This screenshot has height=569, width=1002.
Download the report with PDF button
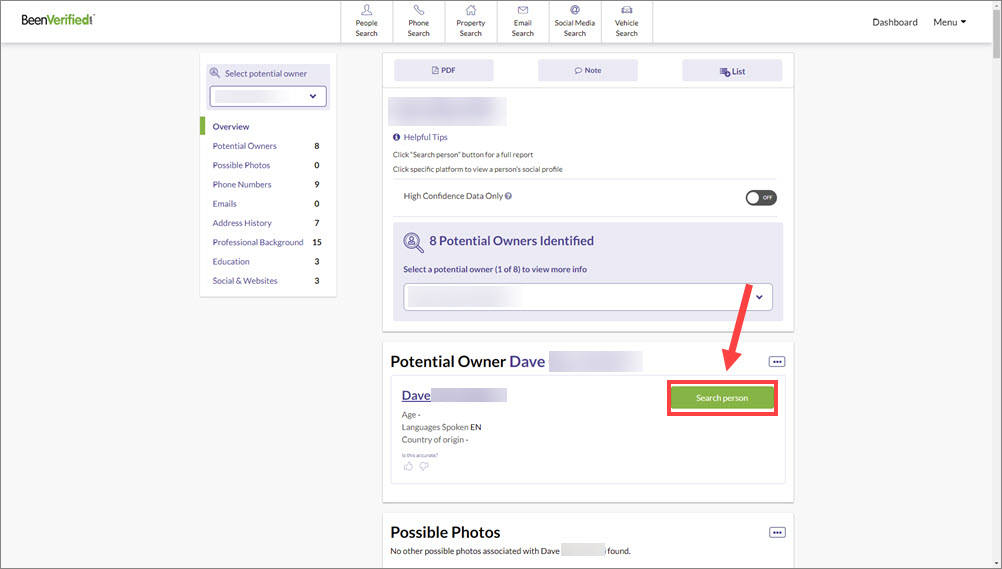point(443,70)
